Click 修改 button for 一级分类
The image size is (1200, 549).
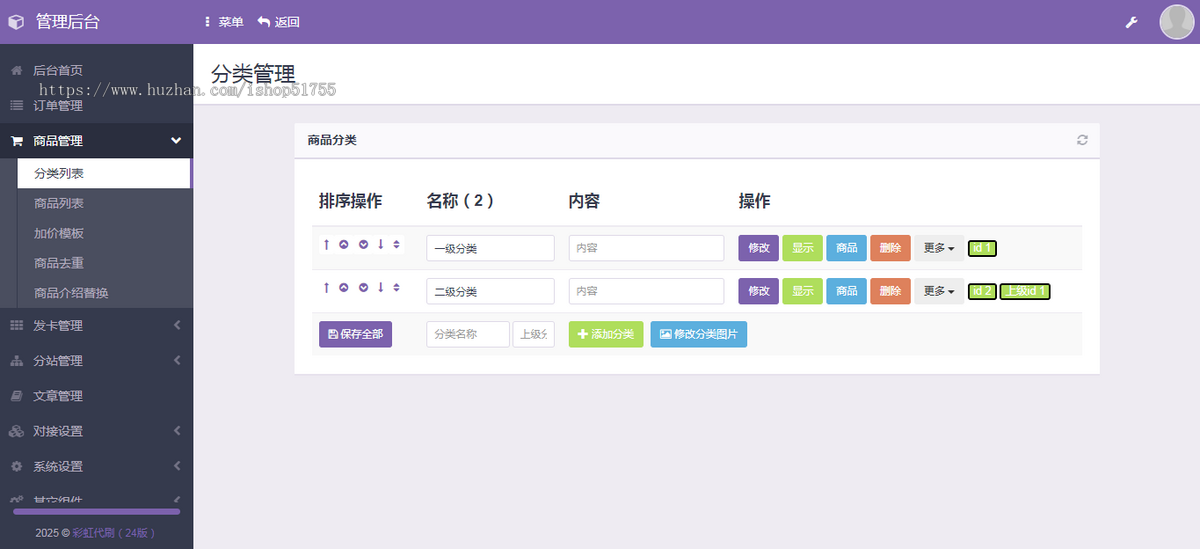tap(758, 248)
